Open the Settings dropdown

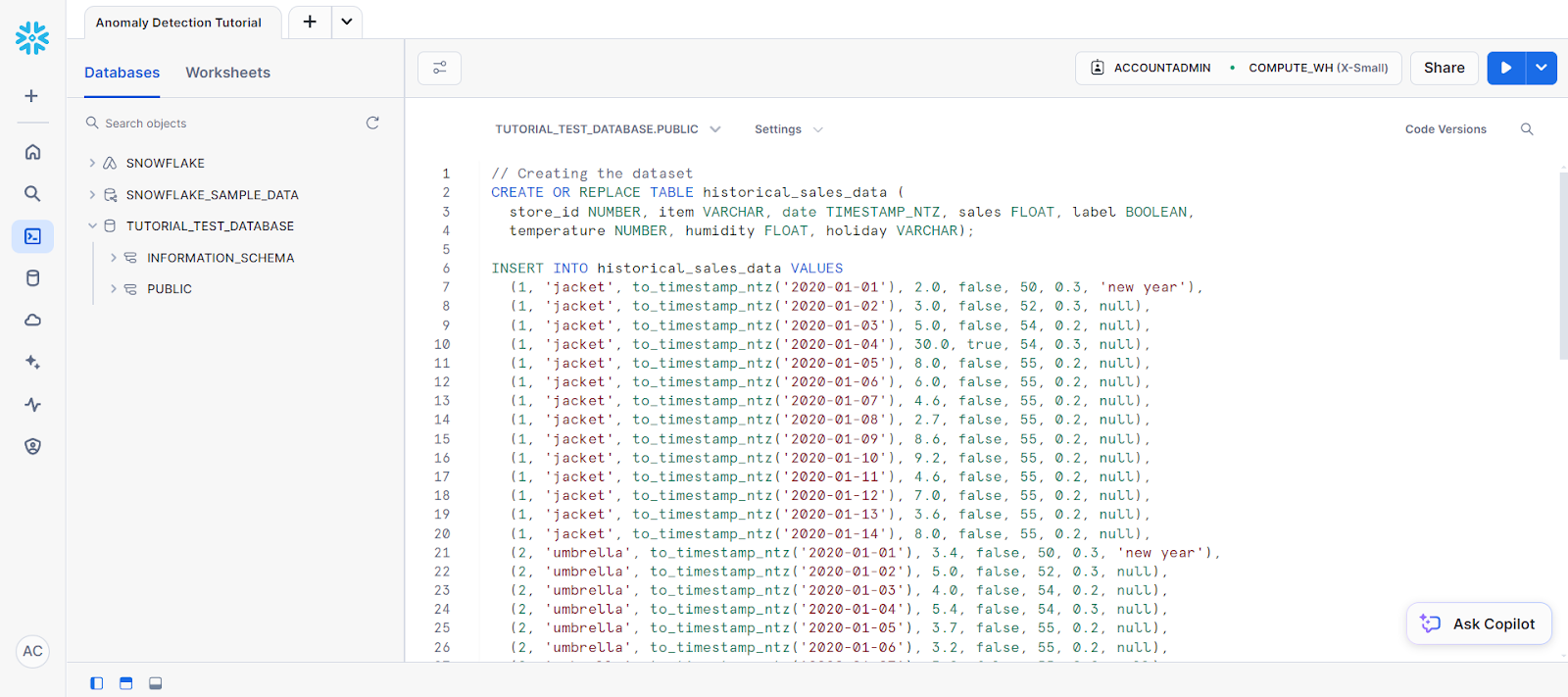788,129
